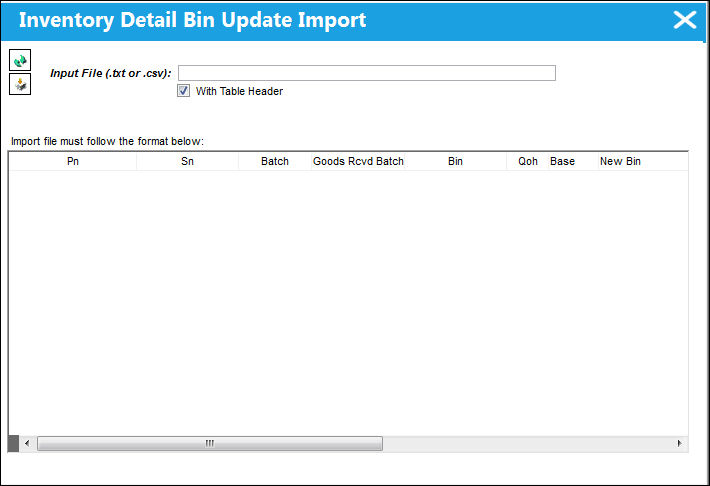Click the green refresh arrows icon
The image size is (710, 486).
click(20, 60)
